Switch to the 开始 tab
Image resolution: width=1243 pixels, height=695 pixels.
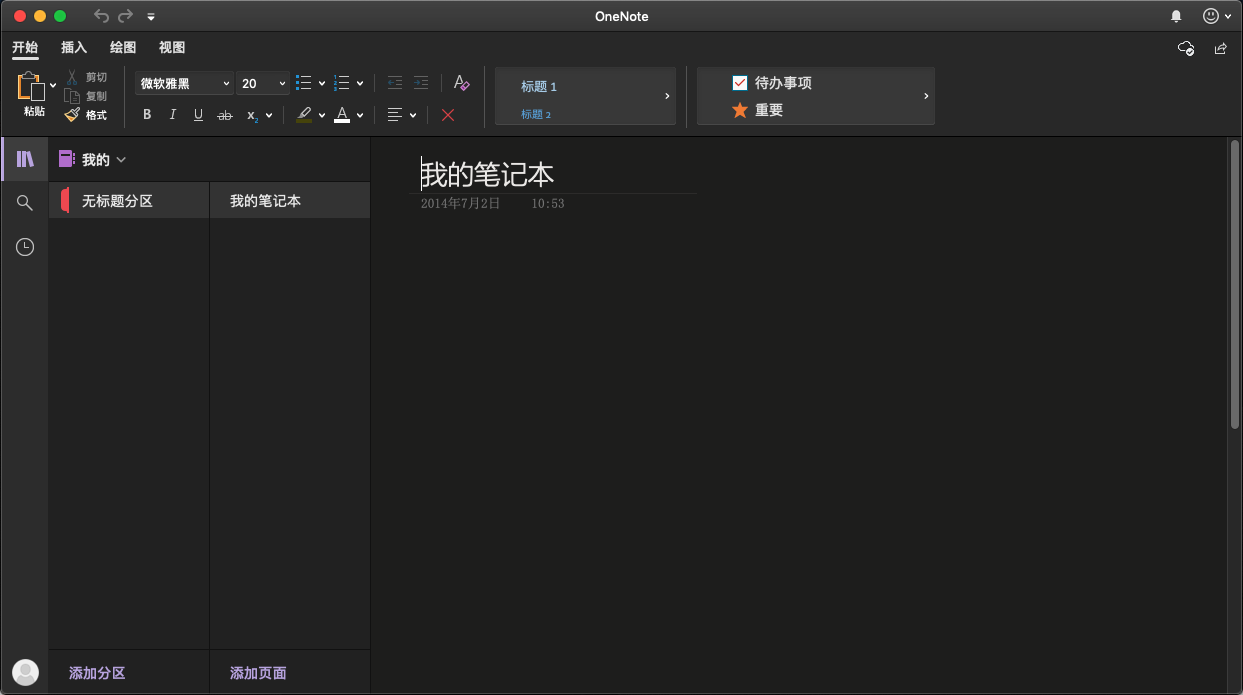click(x=25, y=47)
